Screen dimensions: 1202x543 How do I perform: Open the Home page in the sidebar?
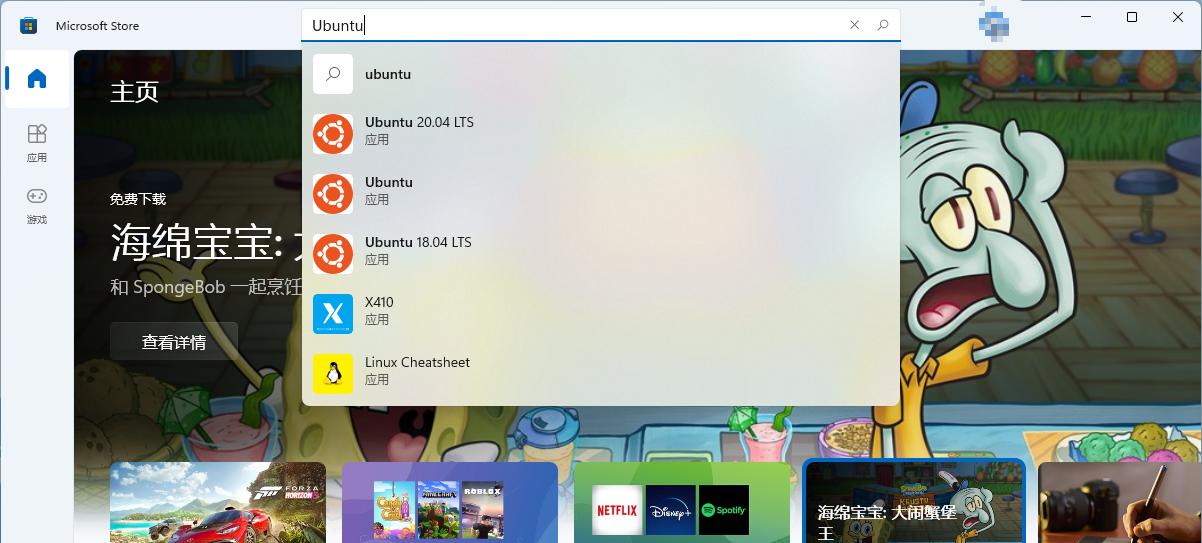37,79
